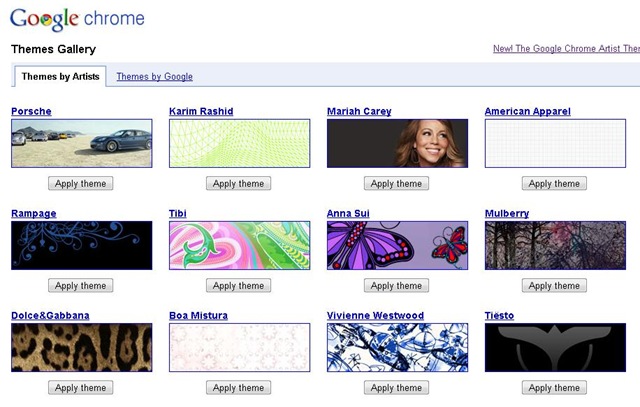Viewport: 640px width, 407px height.
Task: Apply the Mulberry theme
Action: [x=554, y=285]
